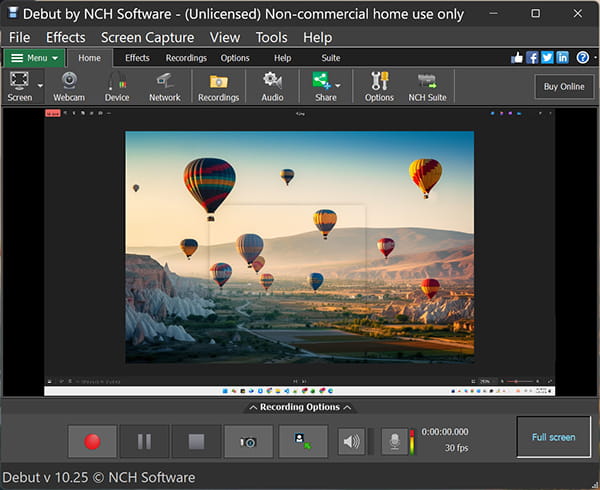Click the Share toolbar icon
600x490 pixels.
point(323,87)
